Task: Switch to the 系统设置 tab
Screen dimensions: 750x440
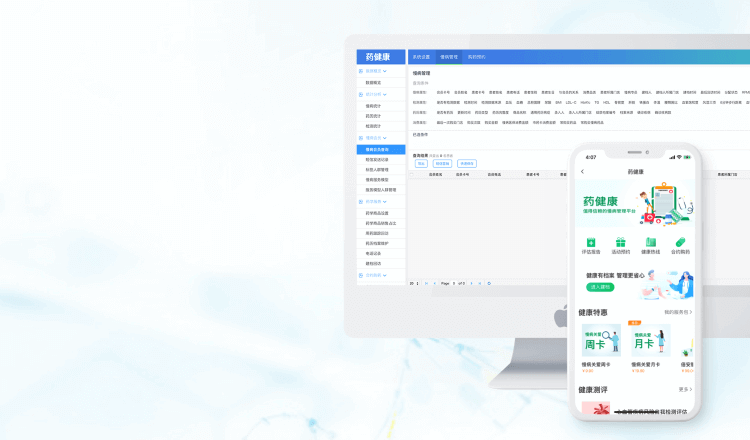Action: click(421, 57)
